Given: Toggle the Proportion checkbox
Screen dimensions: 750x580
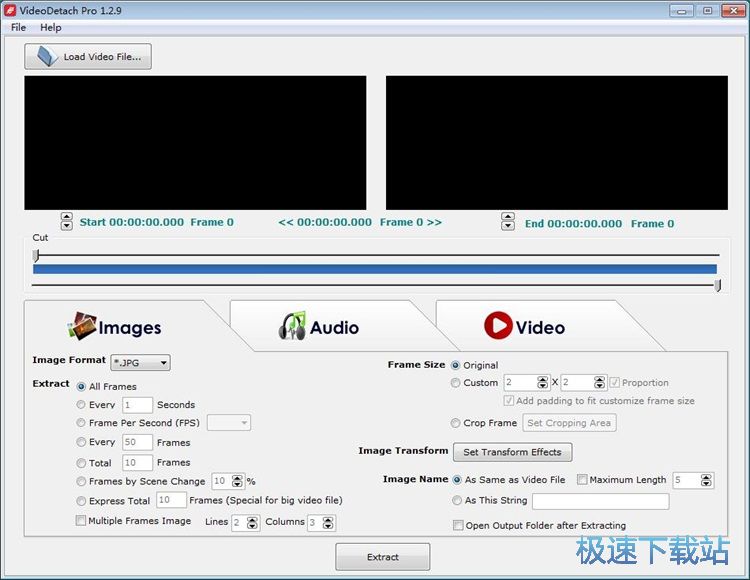Looking at the screenshot, I should click(x=615, y=383).
